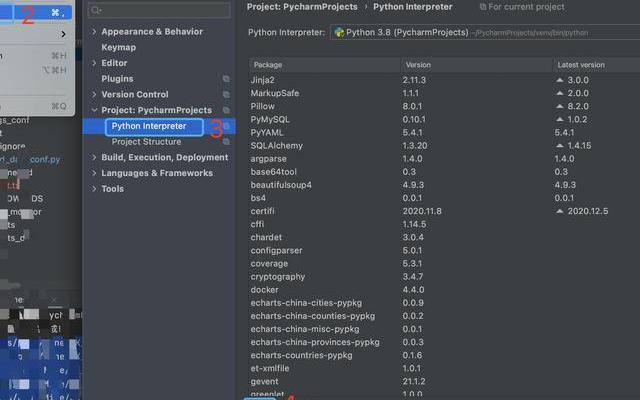Image resolution: width=640 pixels, height=400 pixels.
Task: Select the base64tool package row
Action: (x=444, y=172)
